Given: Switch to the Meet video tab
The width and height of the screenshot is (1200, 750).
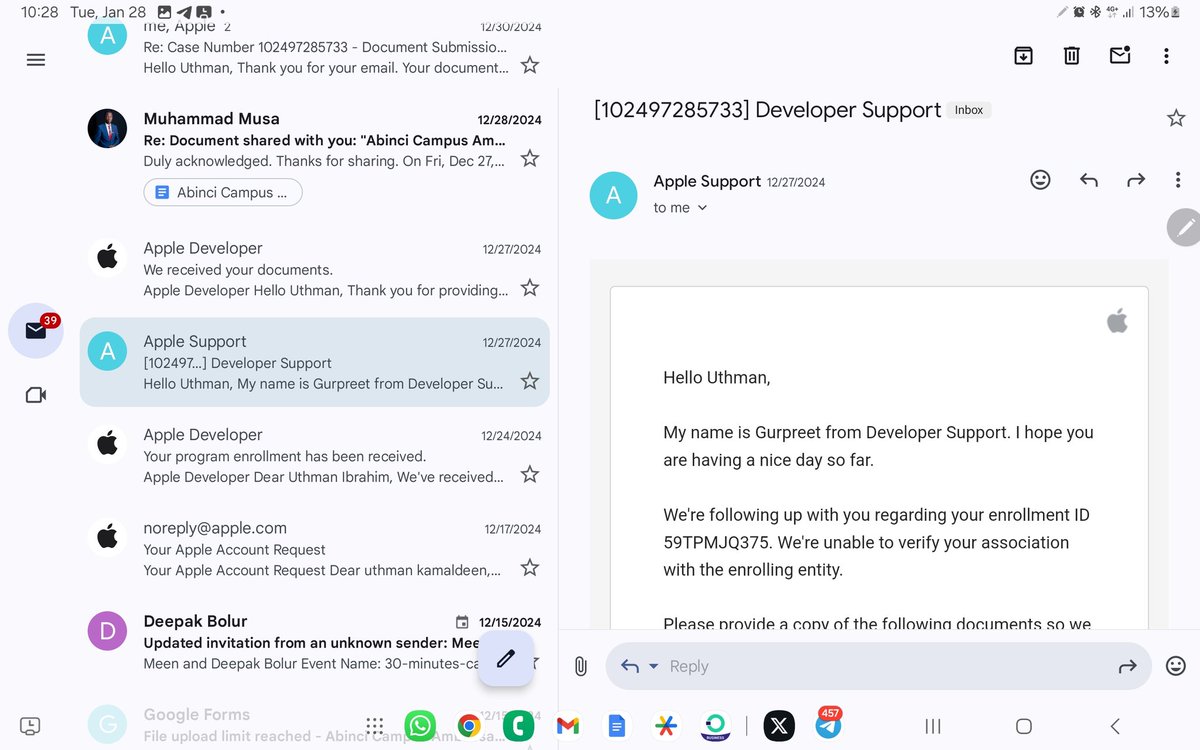Looking at the screenshot, I should (36, 395).
